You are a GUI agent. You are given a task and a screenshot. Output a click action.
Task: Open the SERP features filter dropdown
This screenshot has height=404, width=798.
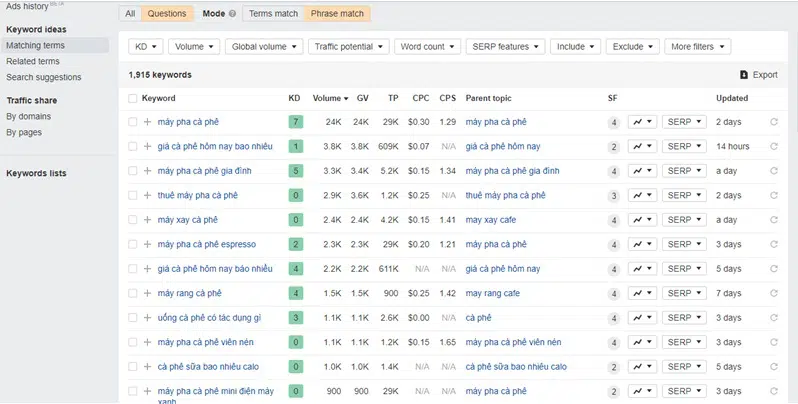click(505, 46)
